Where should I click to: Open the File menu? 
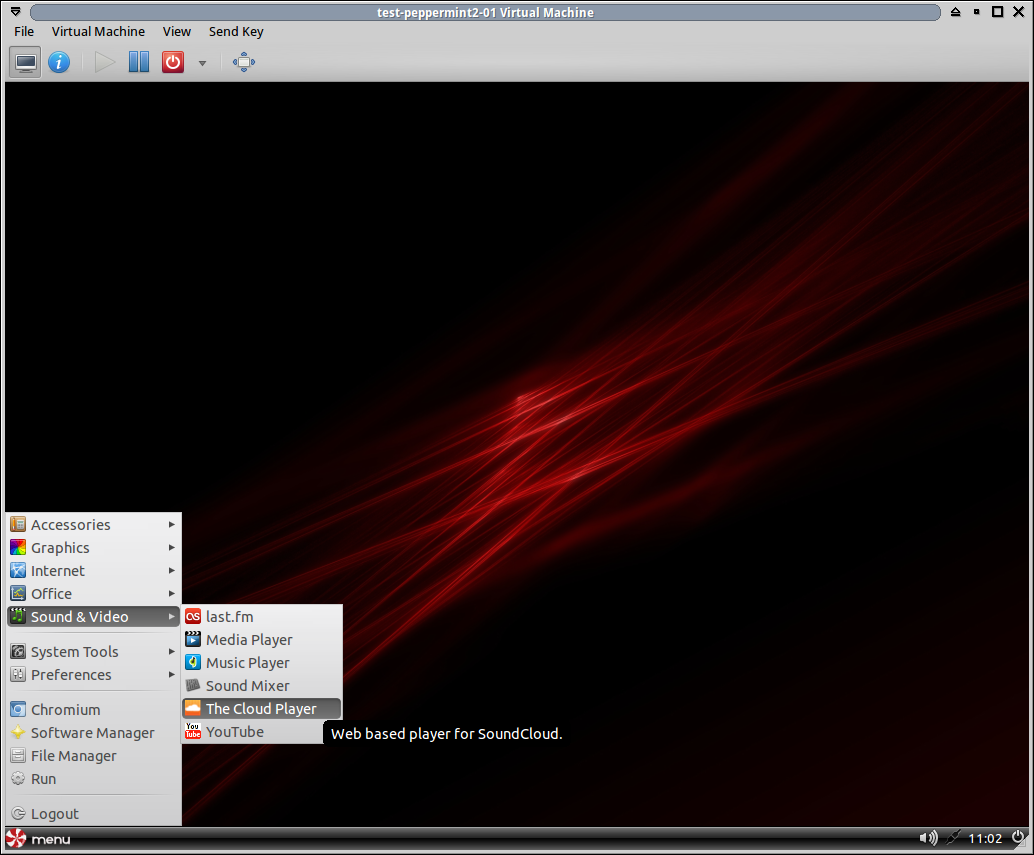click(24, 32)
